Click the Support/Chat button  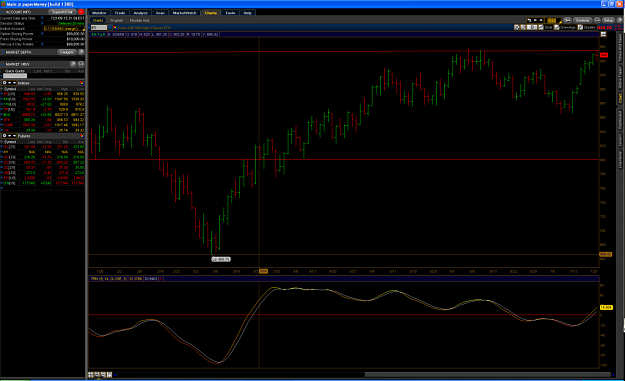point(62,12)
